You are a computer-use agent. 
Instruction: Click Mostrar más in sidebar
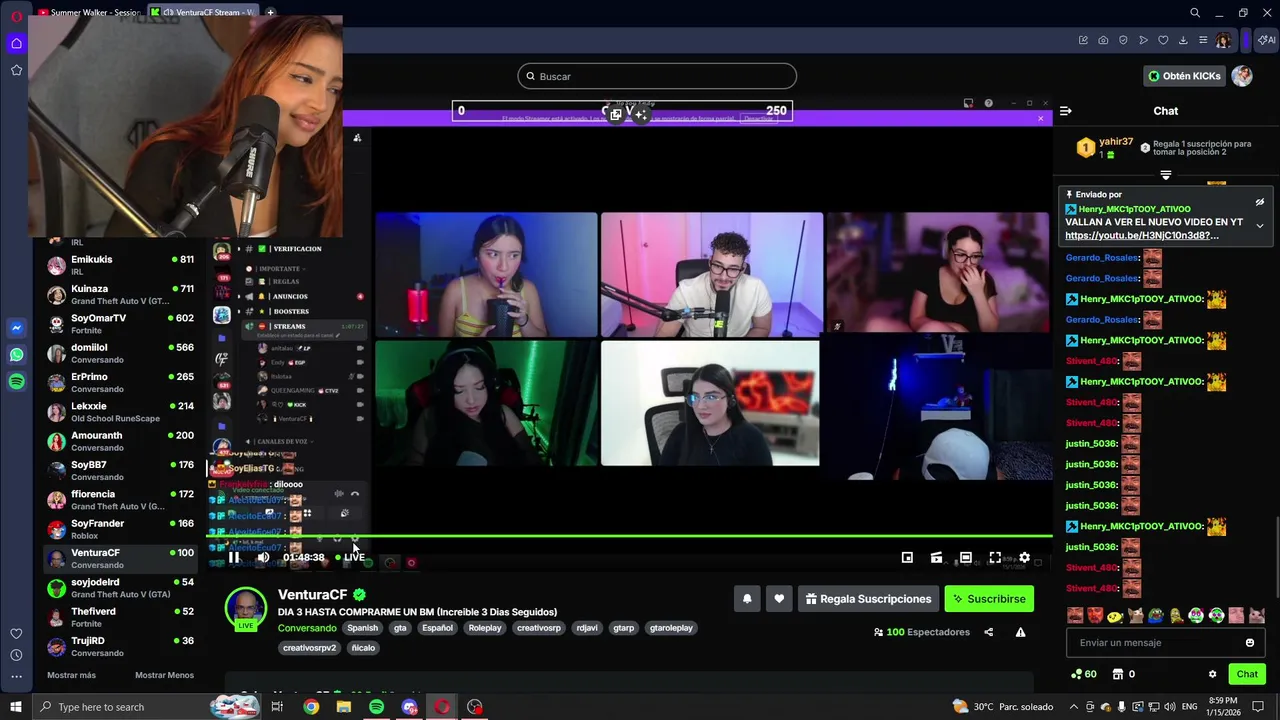coord(72,675)
